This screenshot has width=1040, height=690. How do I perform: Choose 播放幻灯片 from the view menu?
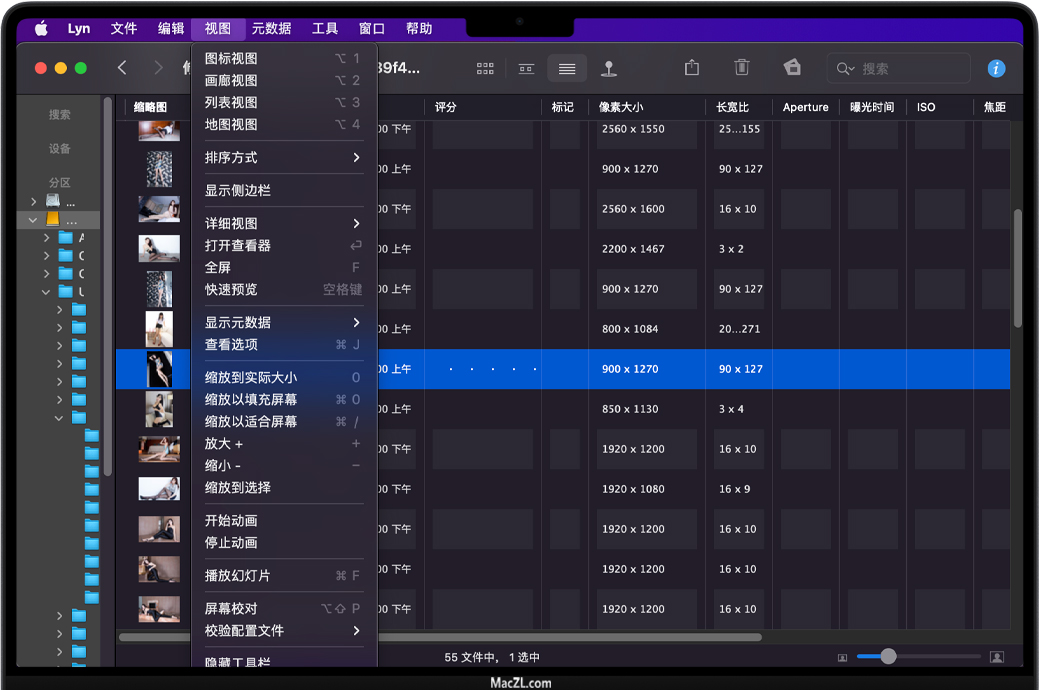click(238, 575)
